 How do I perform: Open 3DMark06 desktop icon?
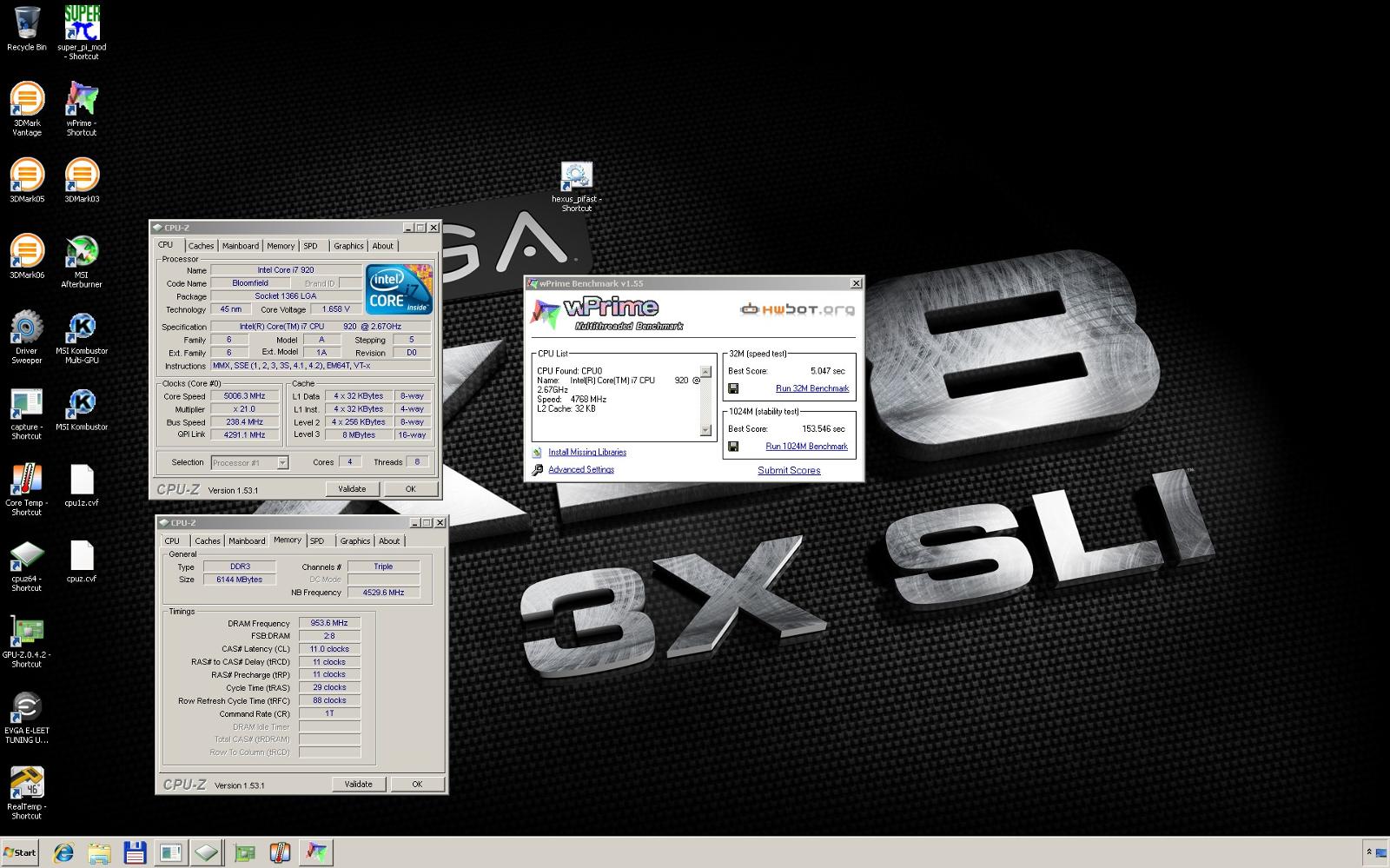tap(27, 256)
